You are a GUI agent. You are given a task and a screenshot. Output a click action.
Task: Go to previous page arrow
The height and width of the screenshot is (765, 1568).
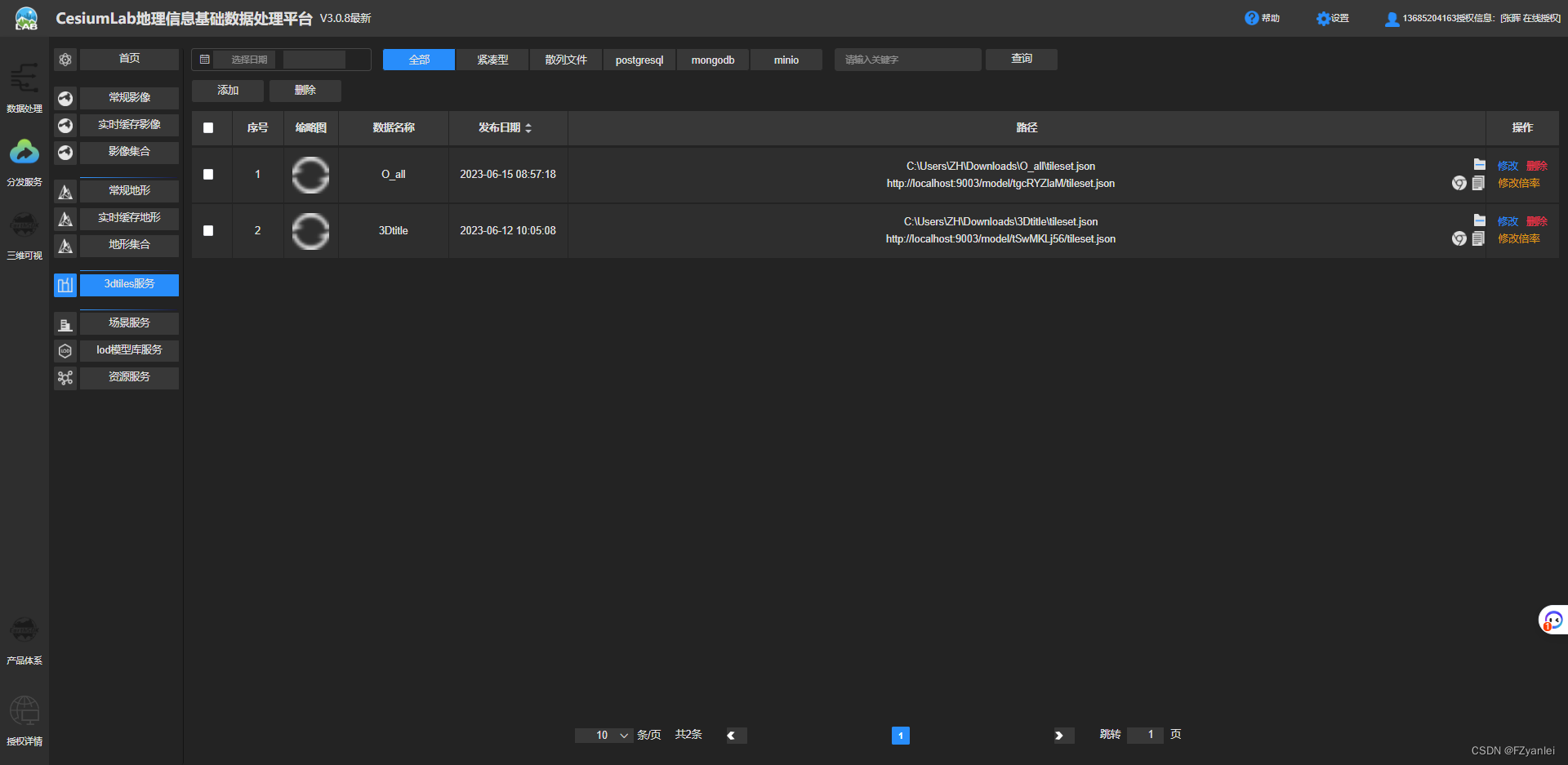point(737,736)
